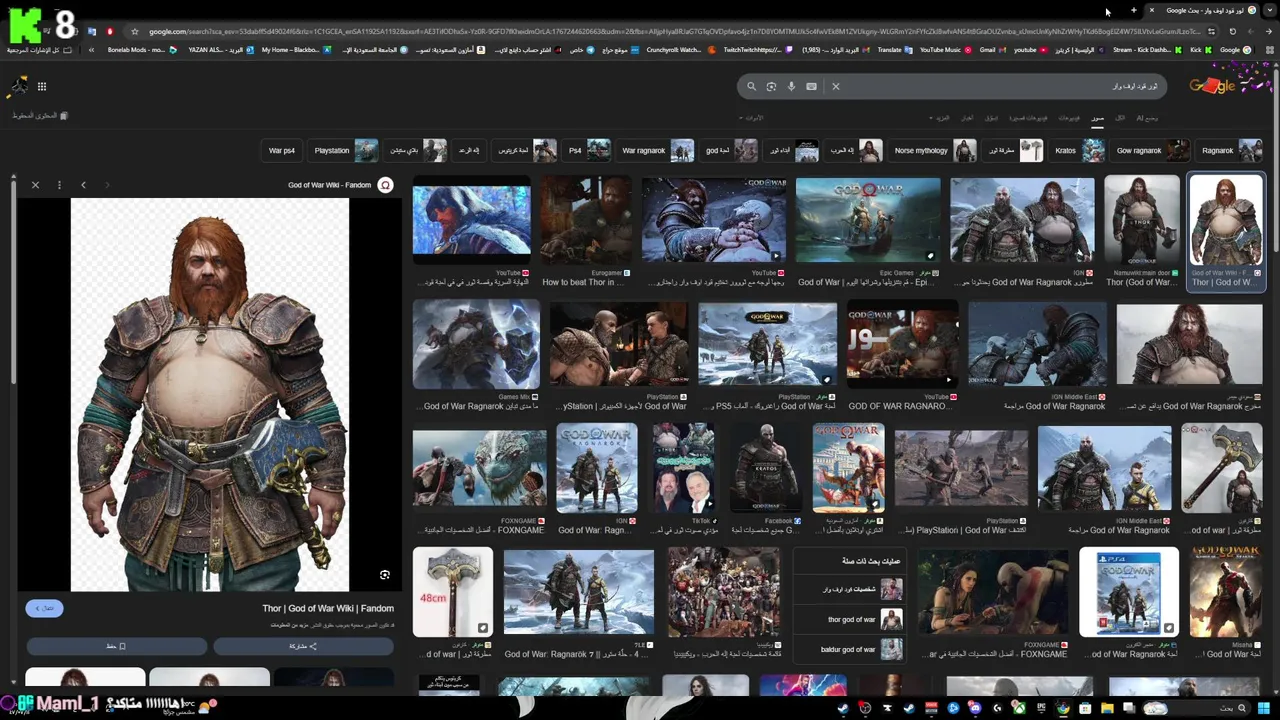The image size is (1280, 720).
Task: Click the Save button in preview panel
Action: pos(116,646)
